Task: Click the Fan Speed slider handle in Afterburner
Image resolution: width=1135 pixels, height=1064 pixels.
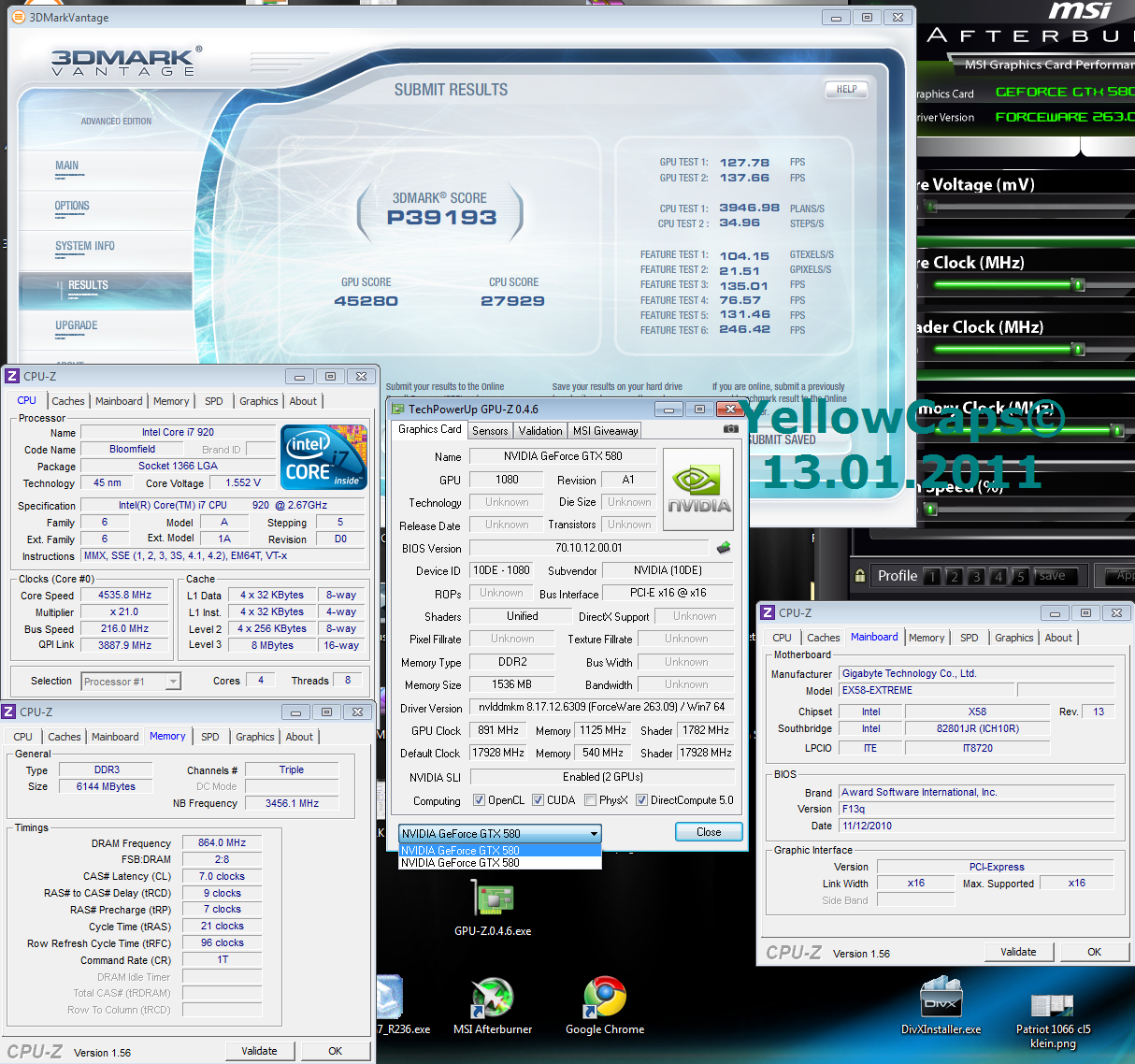Action: coord(931,510)
